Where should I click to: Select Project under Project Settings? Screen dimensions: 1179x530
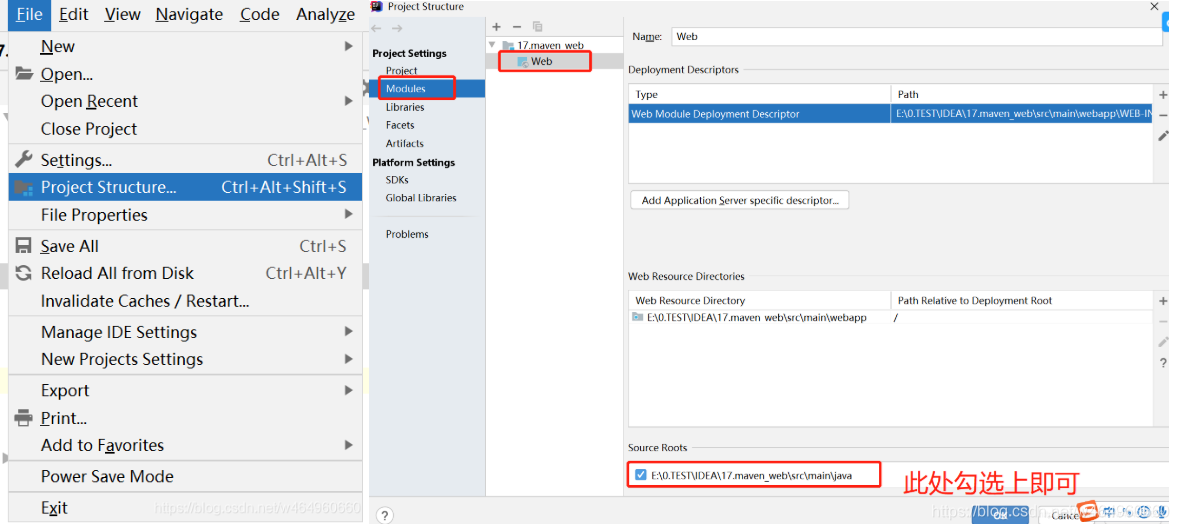click(x=402, y=71)
